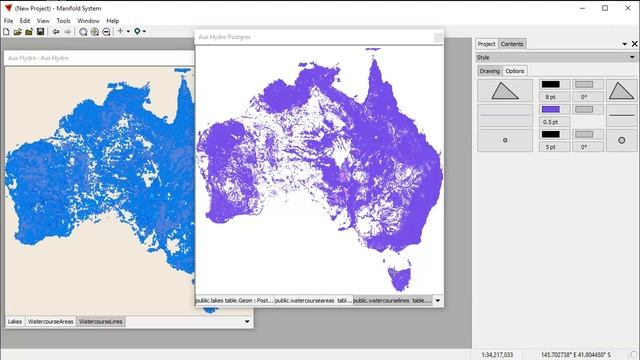Open layer tabs dropdown in Aus Hydro Postgres window
This screenshot has width=640, height=360.
click(x=438, y=301)
